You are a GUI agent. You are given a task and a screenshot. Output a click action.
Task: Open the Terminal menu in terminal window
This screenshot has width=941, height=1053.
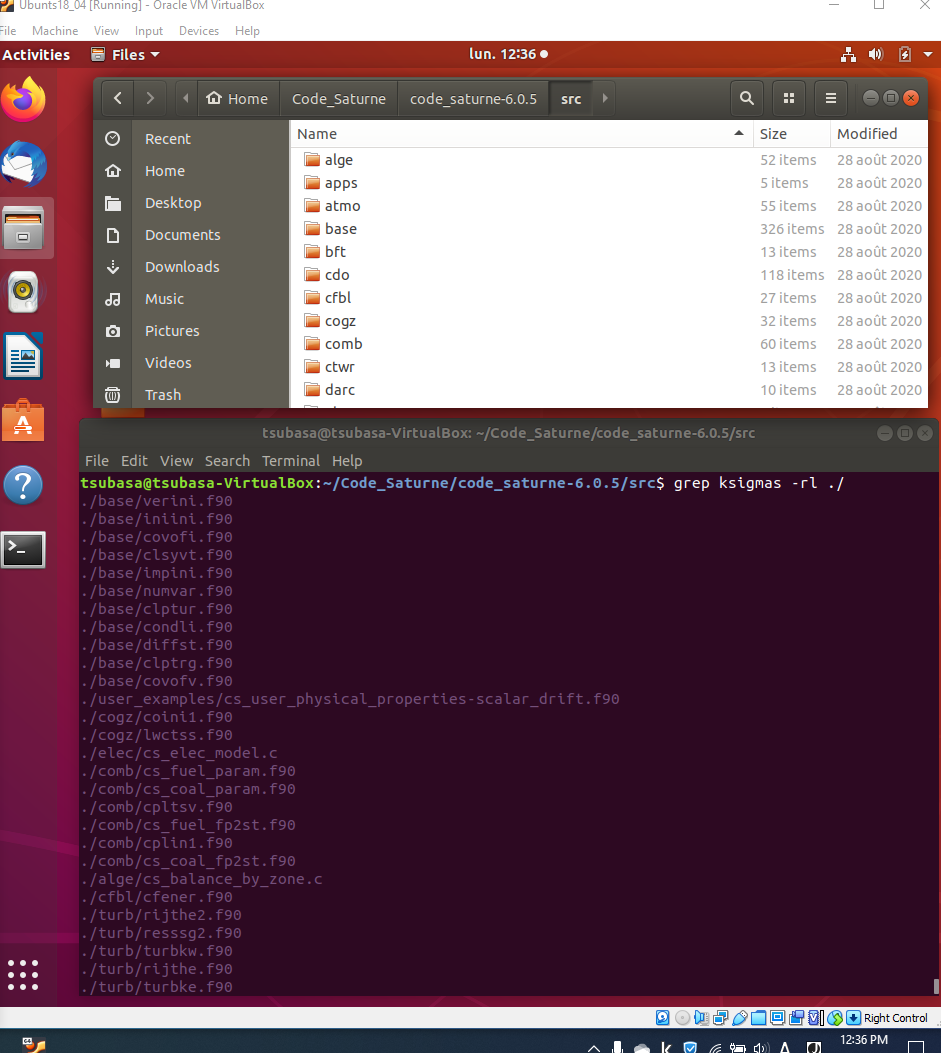[x=291, y=461]
